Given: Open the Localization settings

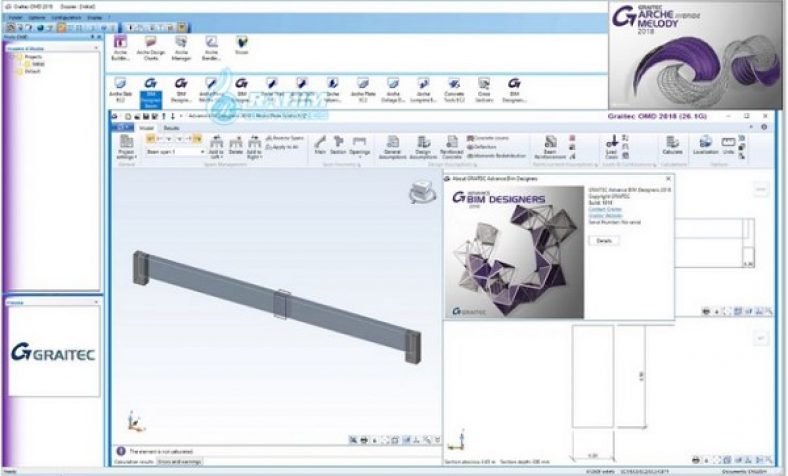Looking at the screenshot, I should [x=706, y=145].
